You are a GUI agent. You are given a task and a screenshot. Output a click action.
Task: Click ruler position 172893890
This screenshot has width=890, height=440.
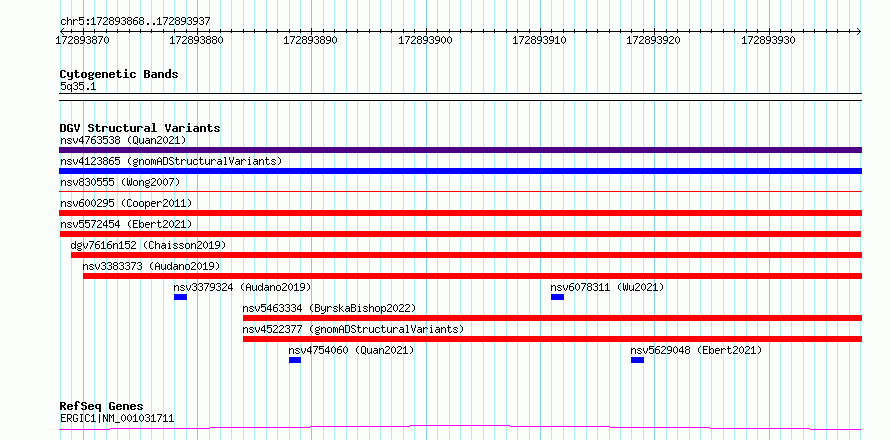pyautogui.click(x=310, y=40)
